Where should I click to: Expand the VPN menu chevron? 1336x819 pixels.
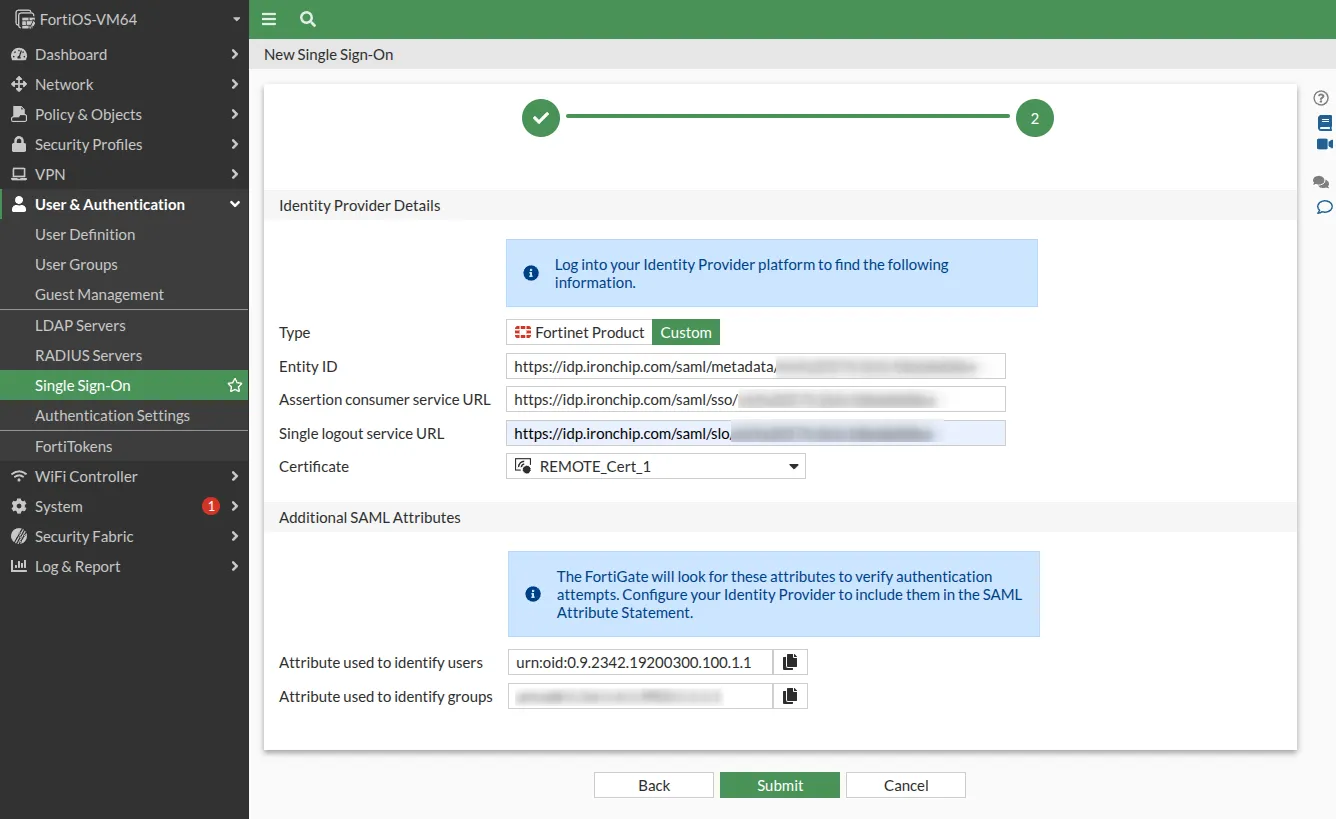point(235,174)
